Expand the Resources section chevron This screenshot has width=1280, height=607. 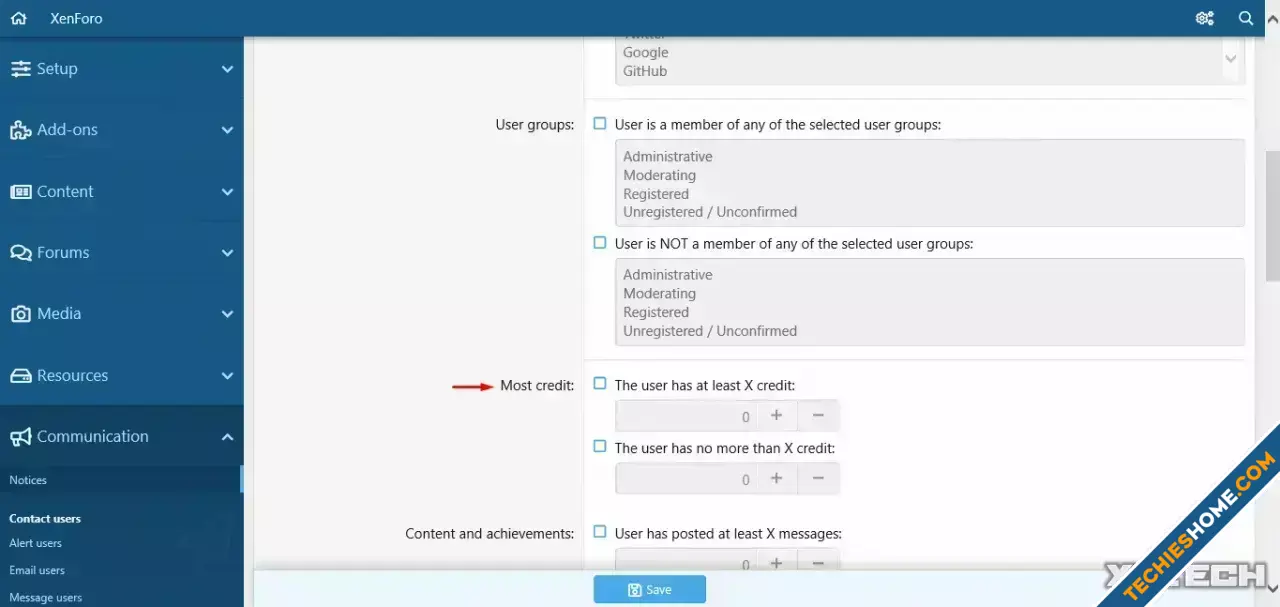(x=227, y=376)
